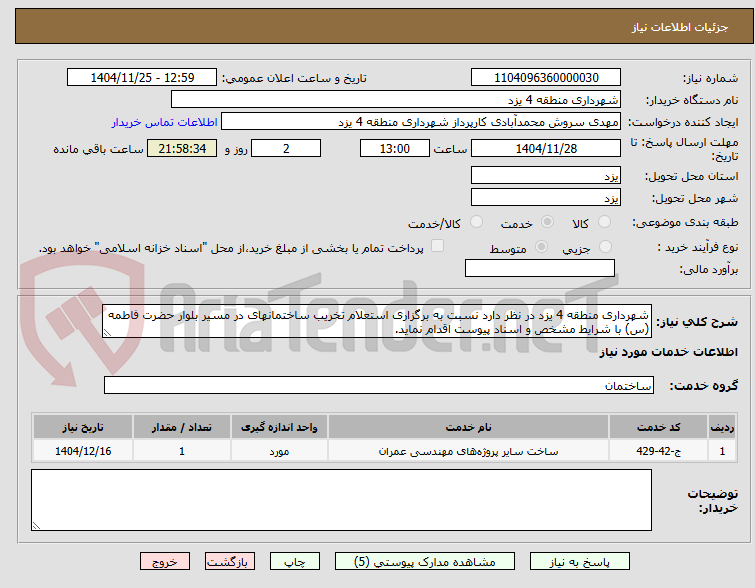The width and height of the screenshot is (755, 588).
Task: Click the تاریخ نیاز column header
Action: (83, 427)
